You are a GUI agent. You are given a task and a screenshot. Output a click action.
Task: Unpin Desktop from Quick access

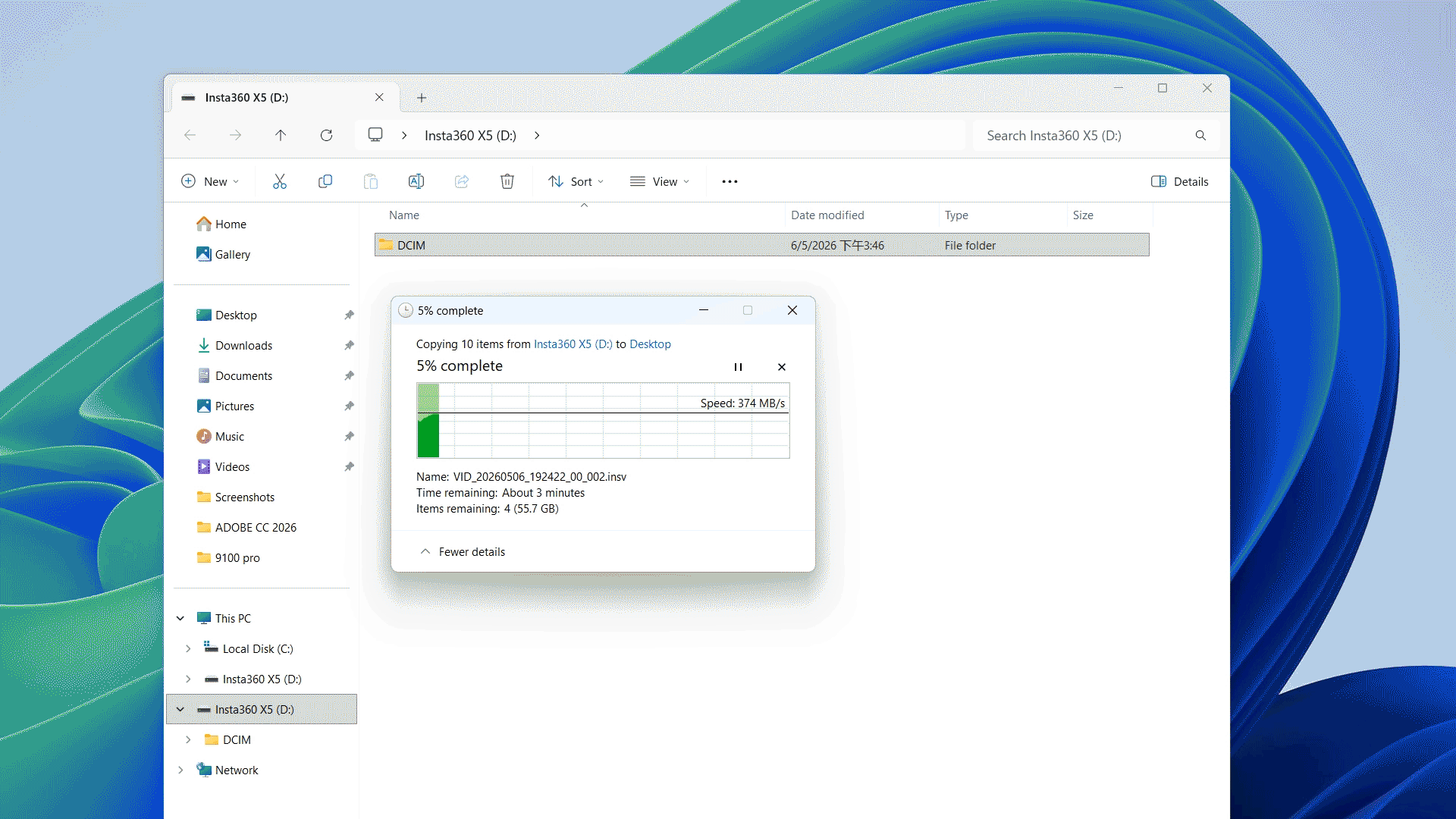(349, 315)
